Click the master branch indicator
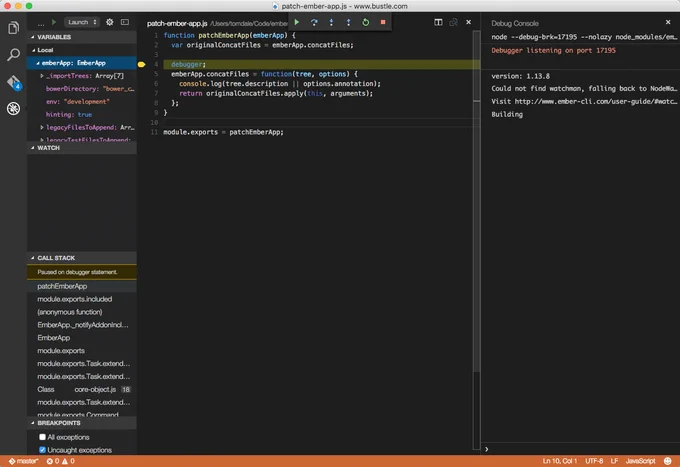 (23, 461)
